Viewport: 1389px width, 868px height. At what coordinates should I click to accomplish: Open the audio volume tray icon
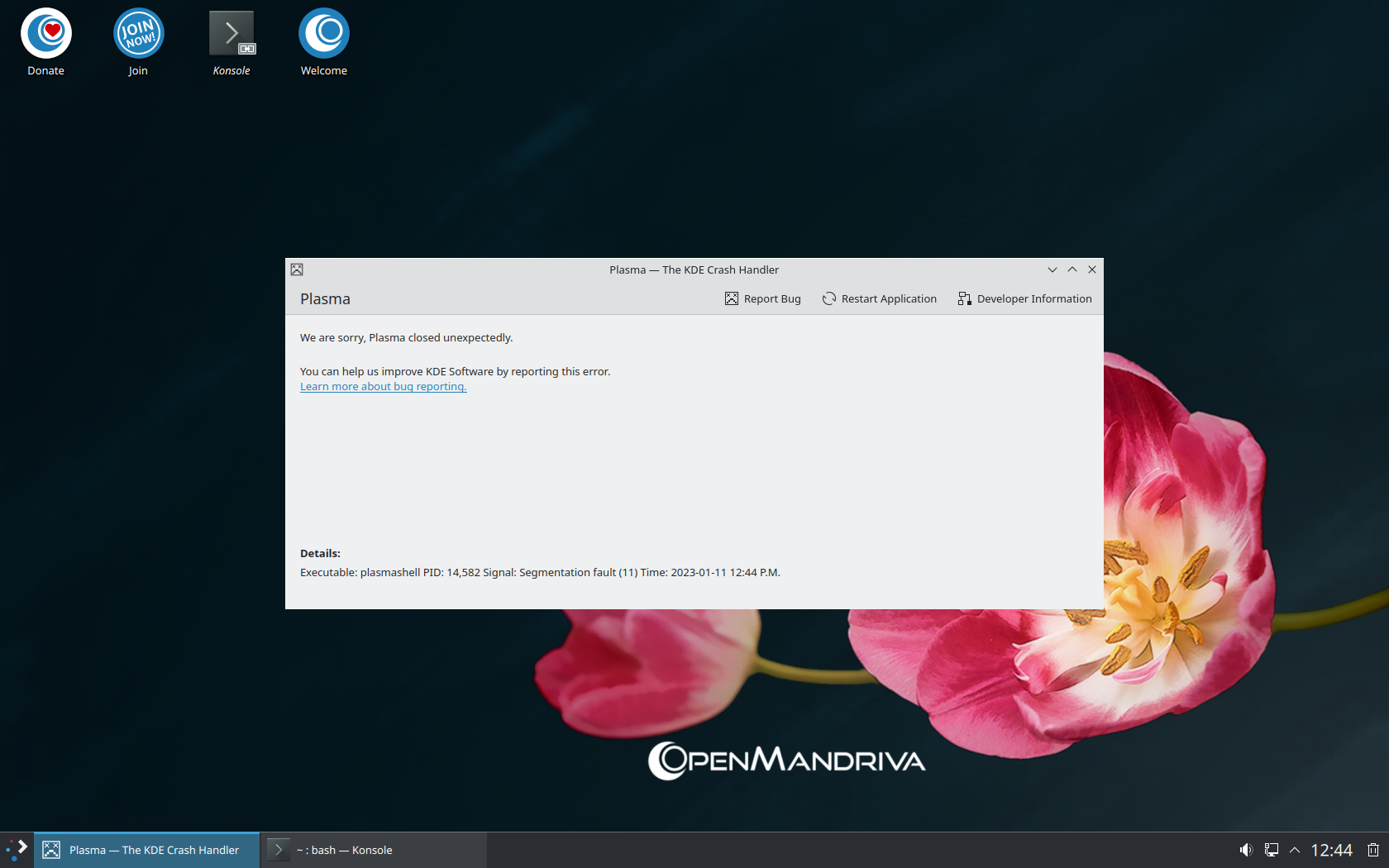(1246, 850)
